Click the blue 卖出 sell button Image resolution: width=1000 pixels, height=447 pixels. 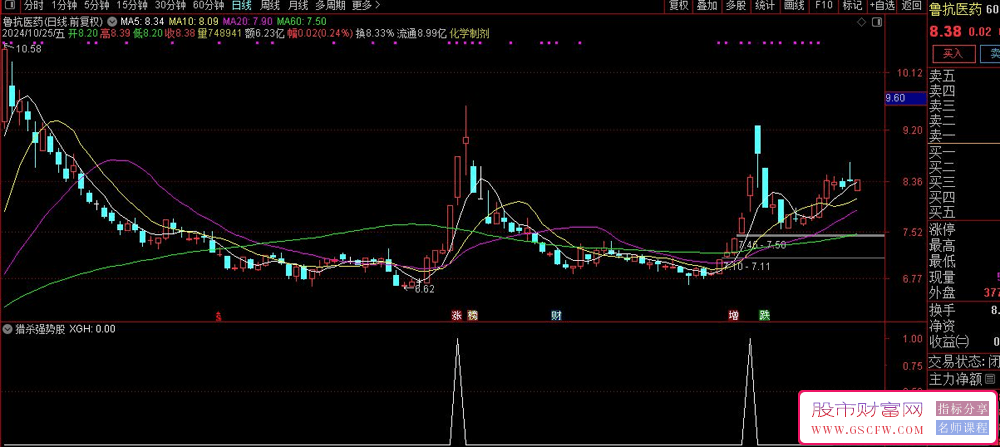pyautogui.click(x=990, y=53)
